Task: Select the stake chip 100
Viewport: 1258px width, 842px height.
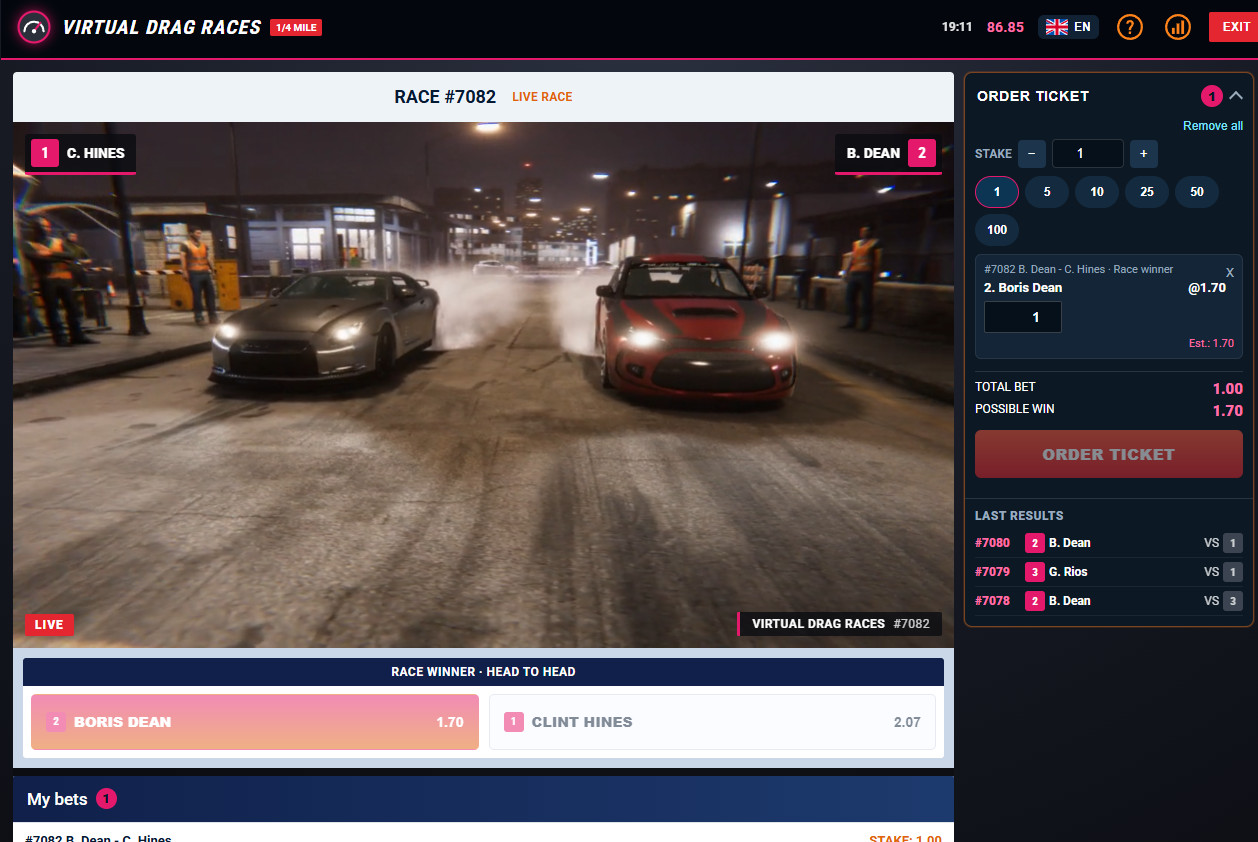Action: point(997,230)
